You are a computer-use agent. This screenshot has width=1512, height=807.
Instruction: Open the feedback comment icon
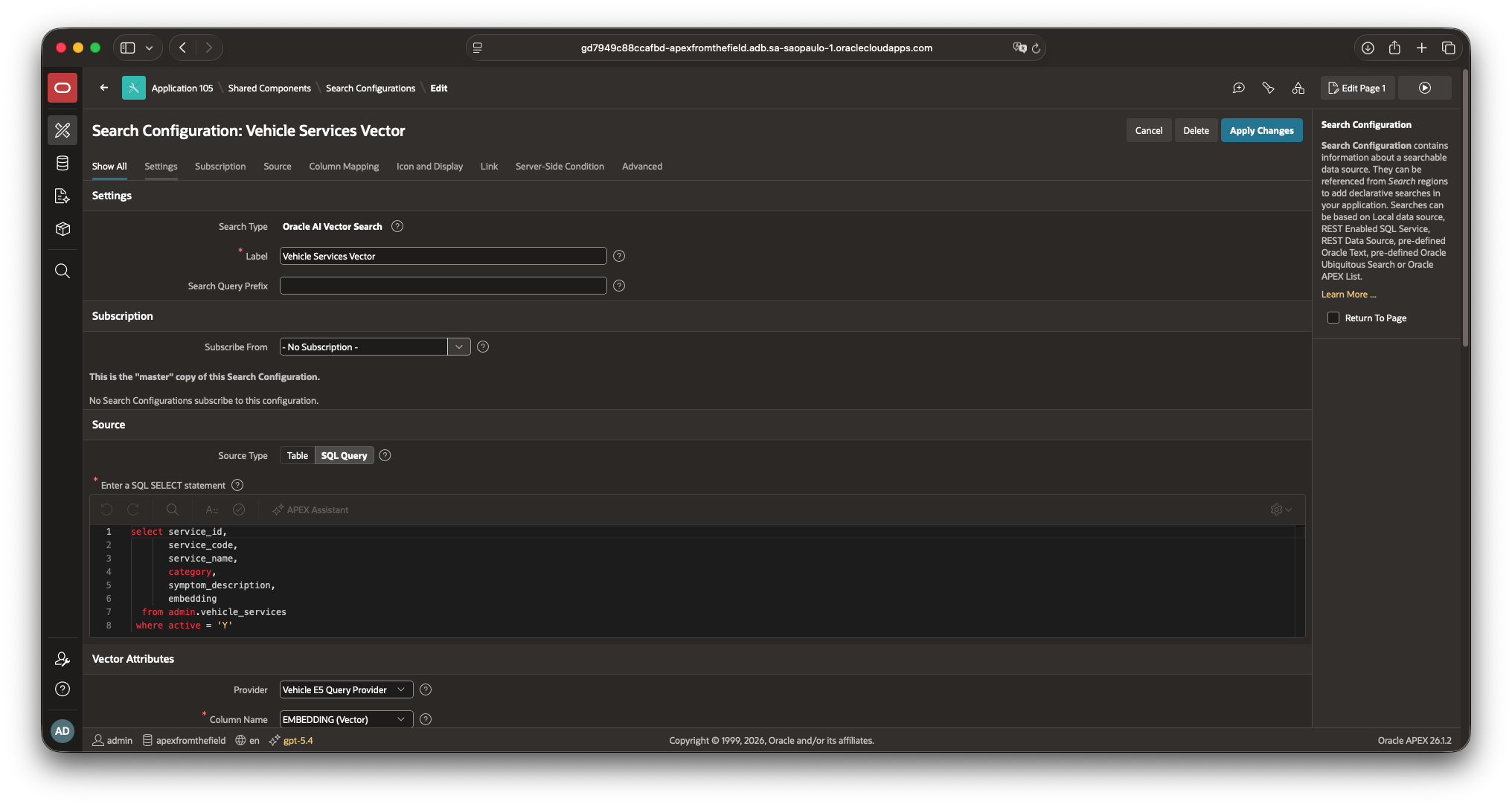(x=1238, y=88)
